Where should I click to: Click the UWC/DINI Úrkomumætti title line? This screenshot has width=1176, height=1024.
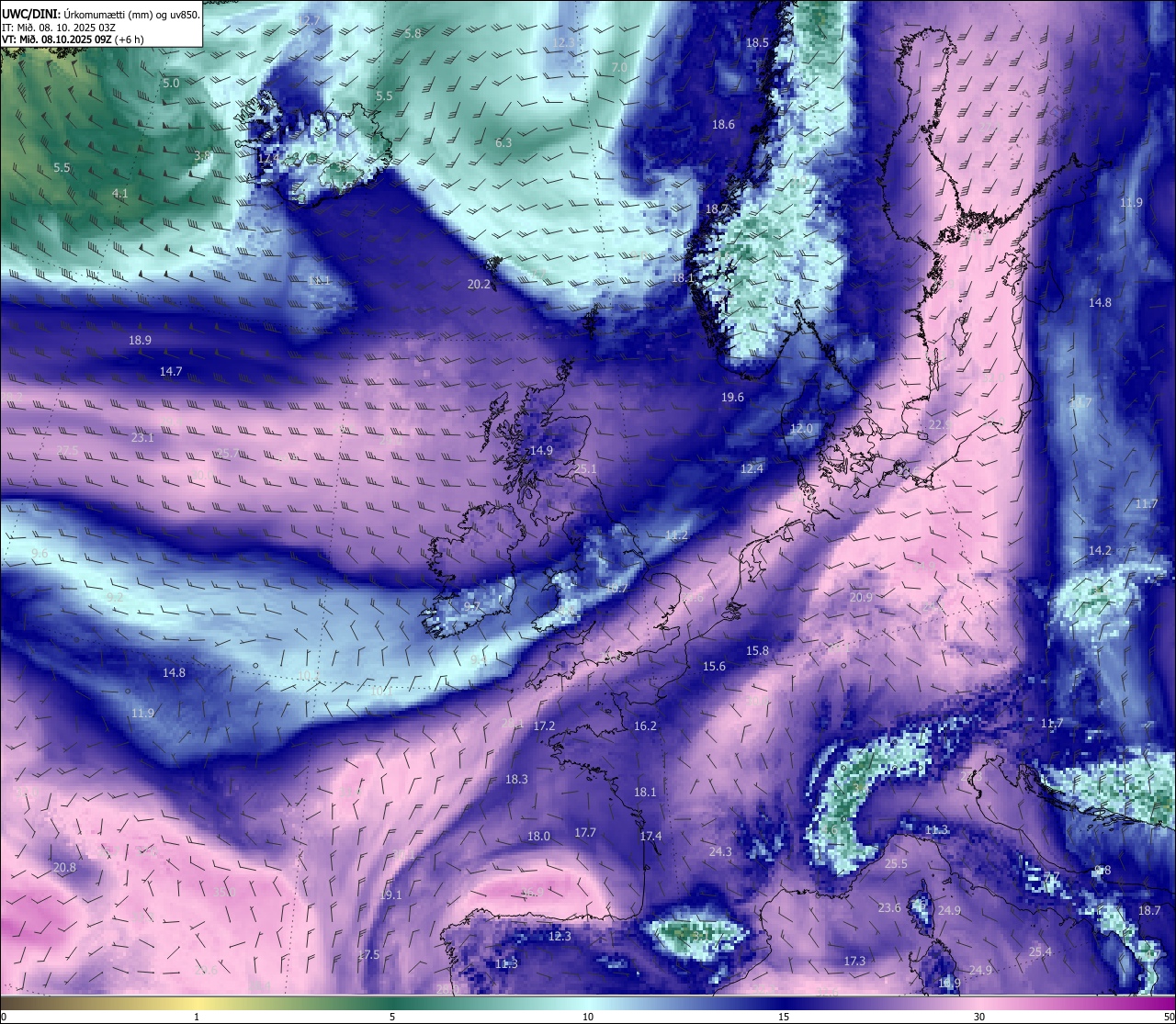101,14
